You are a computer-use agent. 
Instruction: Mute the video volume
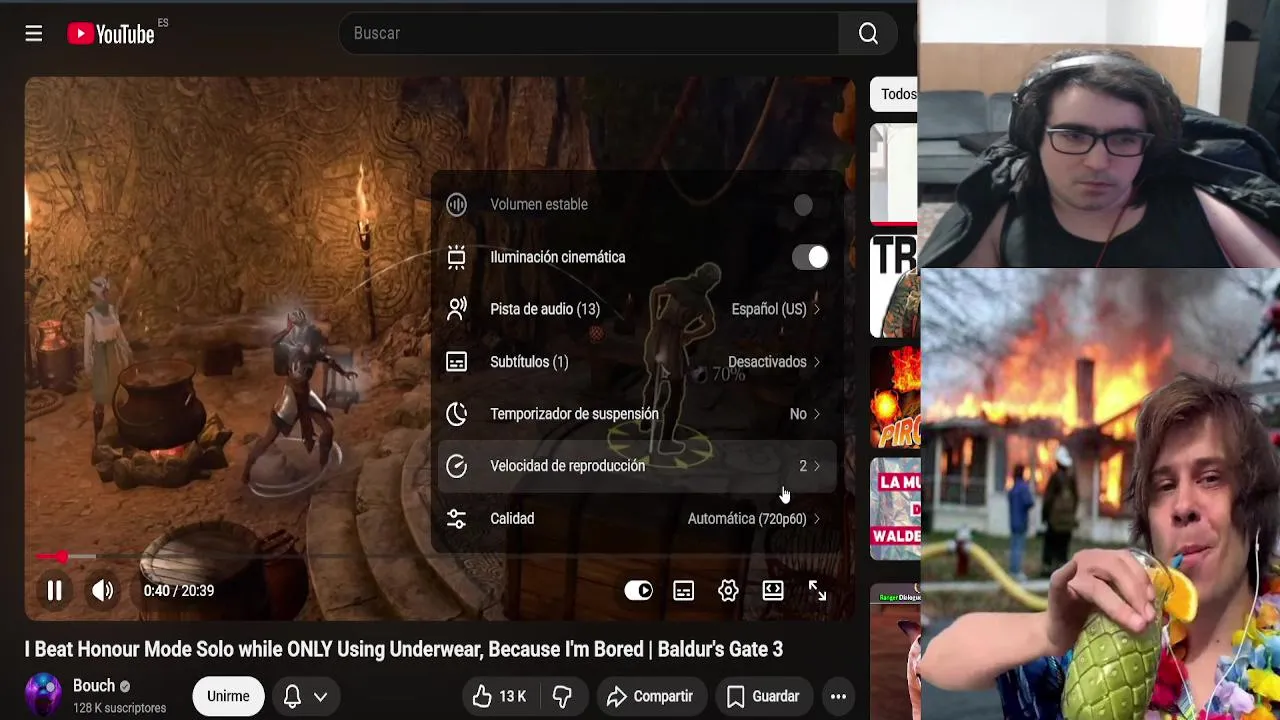[103, 591]
